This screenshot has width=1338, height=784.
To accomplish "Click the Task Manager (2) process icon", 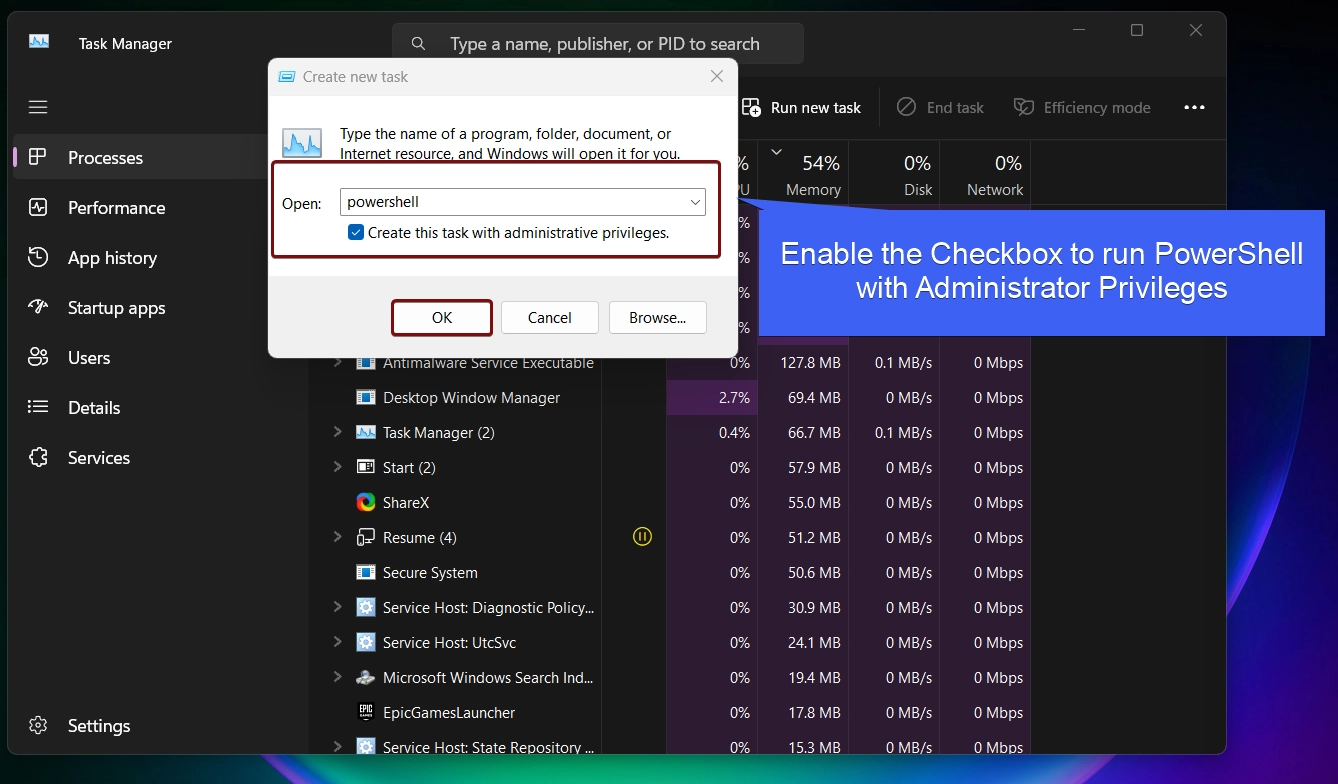I will [x=366, y=432].
